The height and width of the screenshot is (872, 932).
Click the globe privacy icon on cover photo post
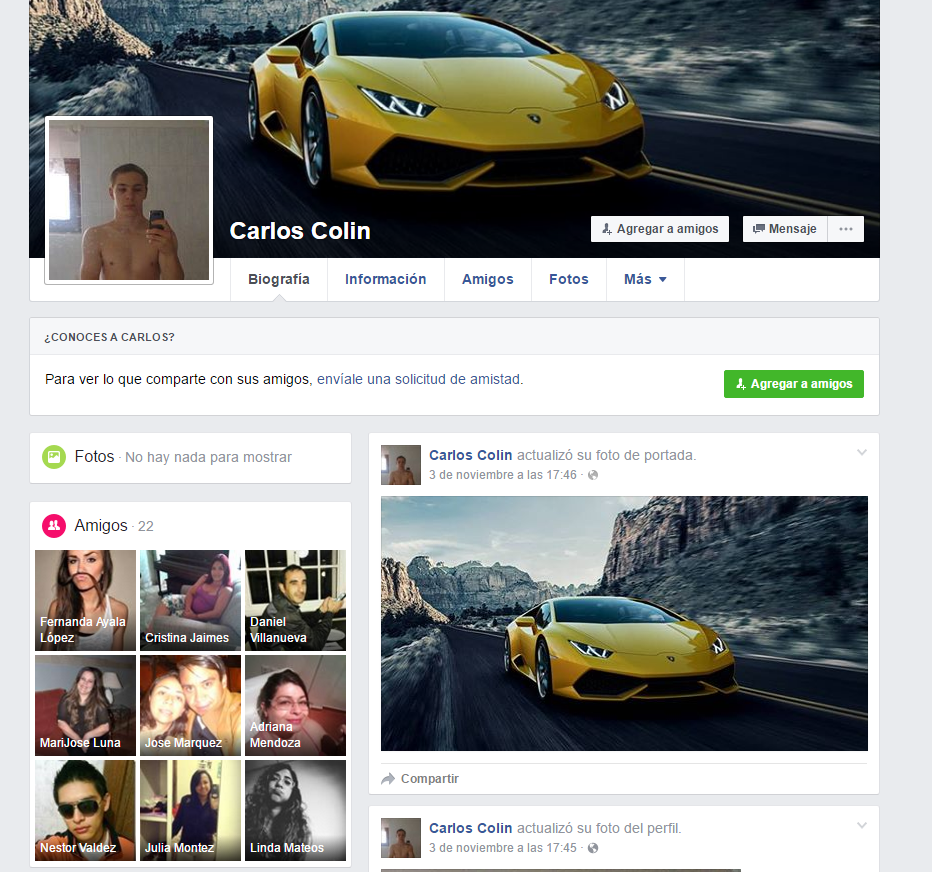tap(593, 475)
